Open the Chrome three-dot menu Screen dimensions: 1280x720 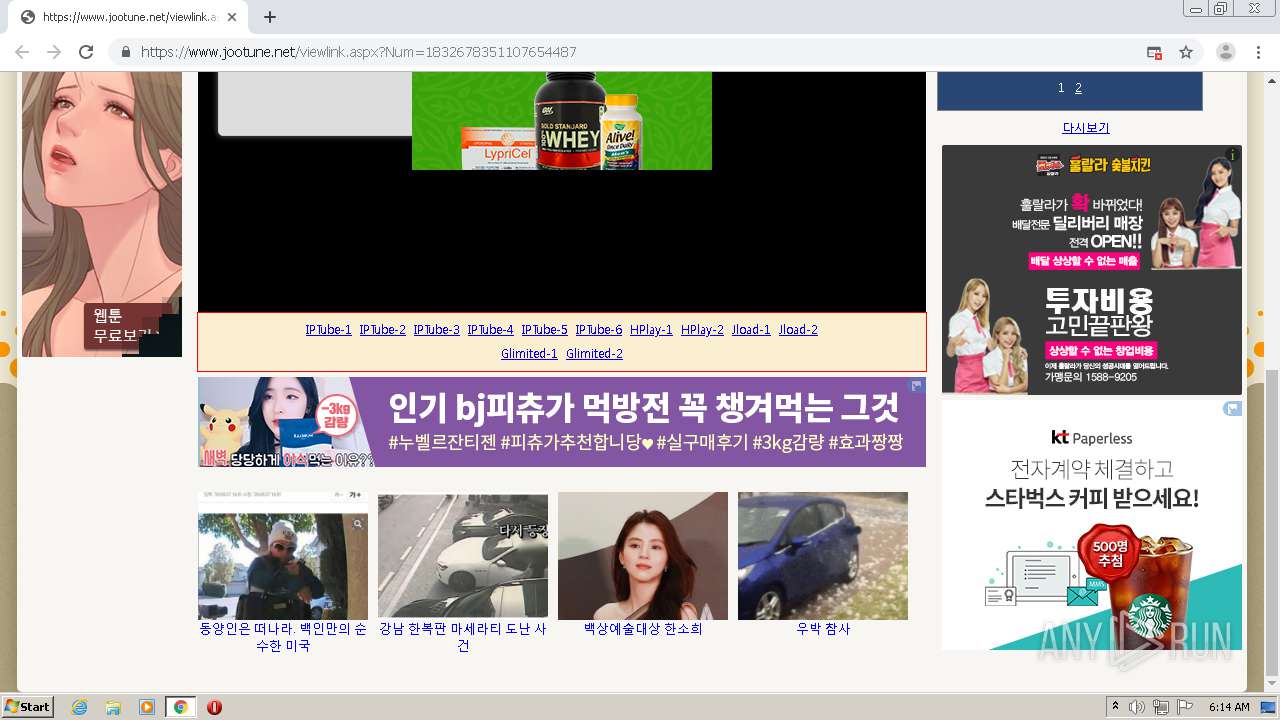click(1259, 52)
